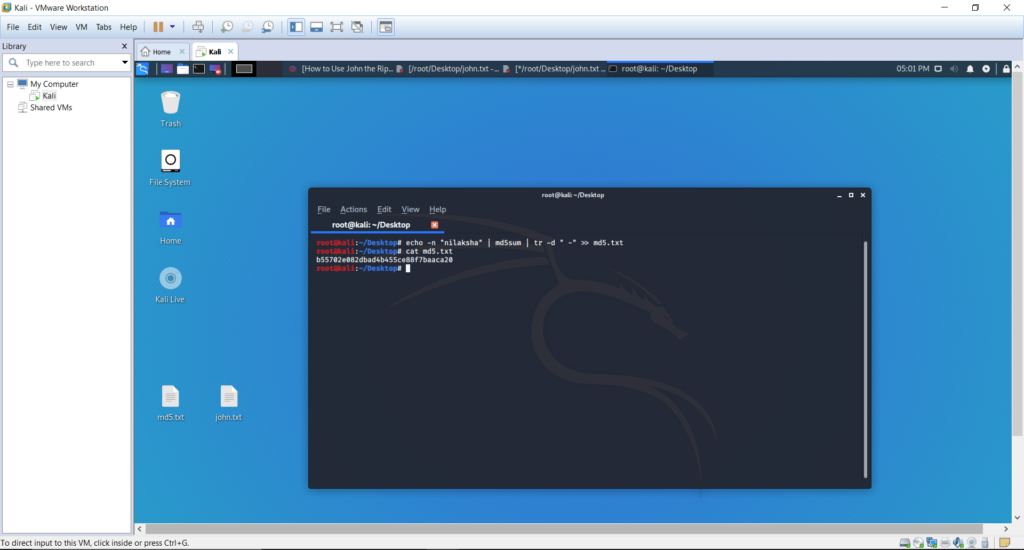Click the updates tray icon by the bell
The width and height of the screenshot is (1024, 550).
point(986,69)
